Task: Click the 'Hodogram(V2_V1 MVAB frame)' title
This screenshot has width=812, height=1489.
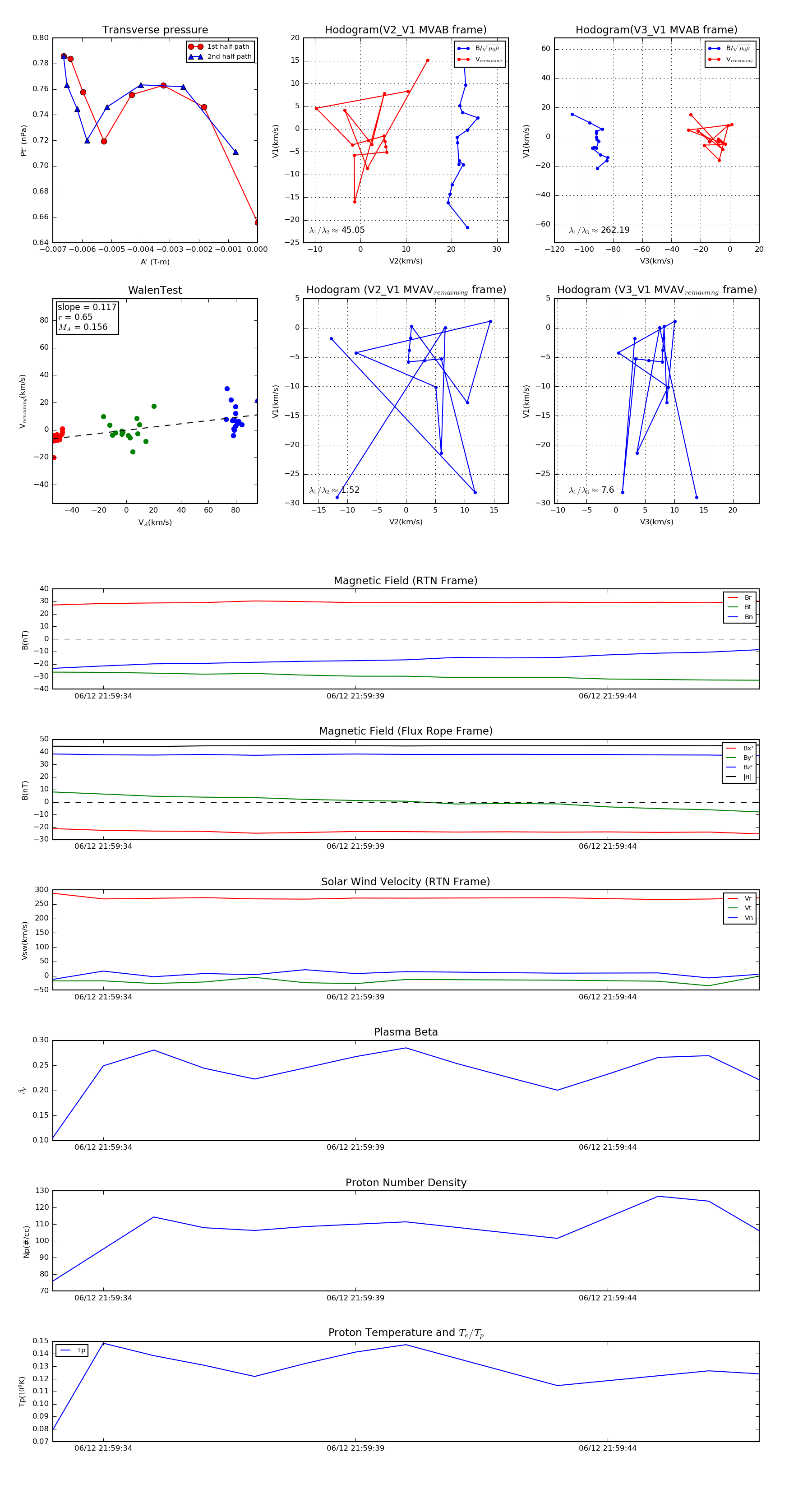Action: pos(406,30)
